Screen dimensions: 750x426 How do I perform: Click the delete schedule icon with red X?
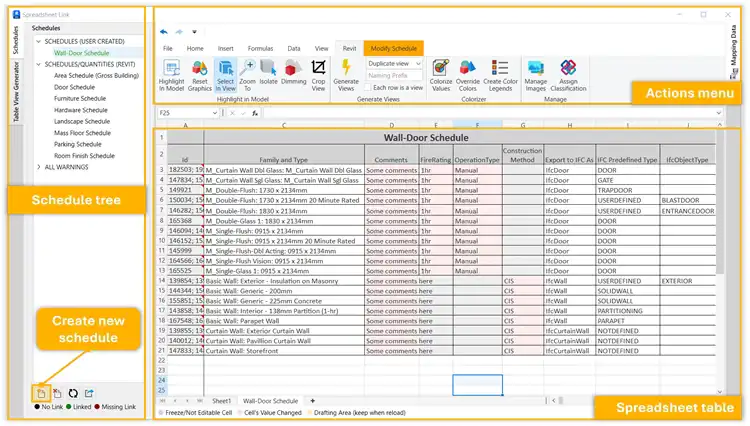coord(57,393)
